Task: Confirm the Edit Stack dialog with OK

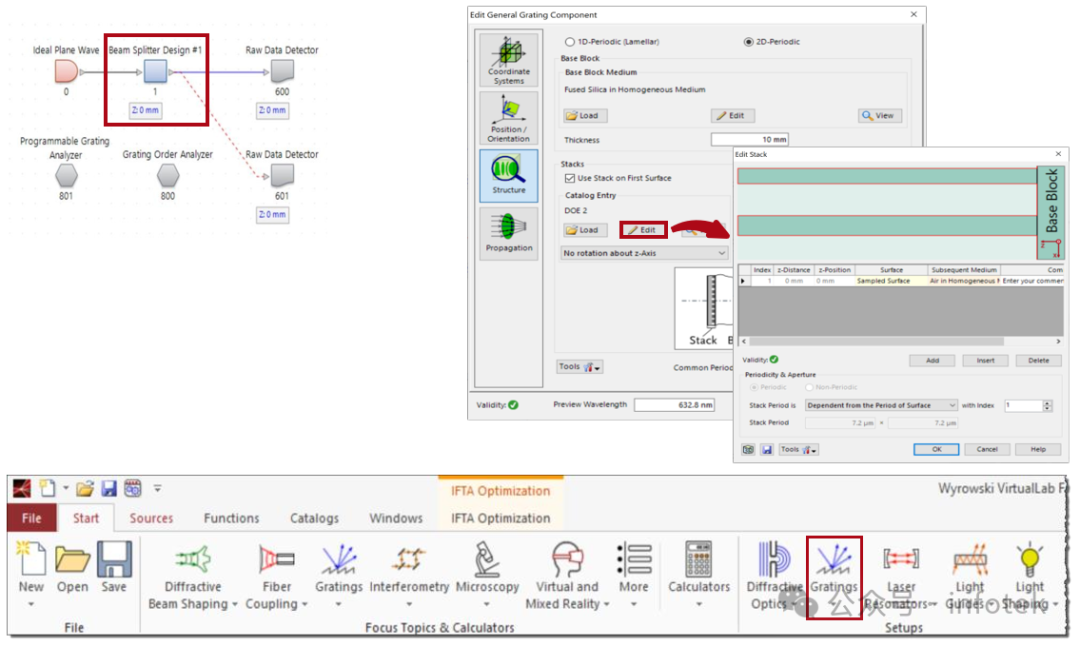Action: tap(935, 449)
